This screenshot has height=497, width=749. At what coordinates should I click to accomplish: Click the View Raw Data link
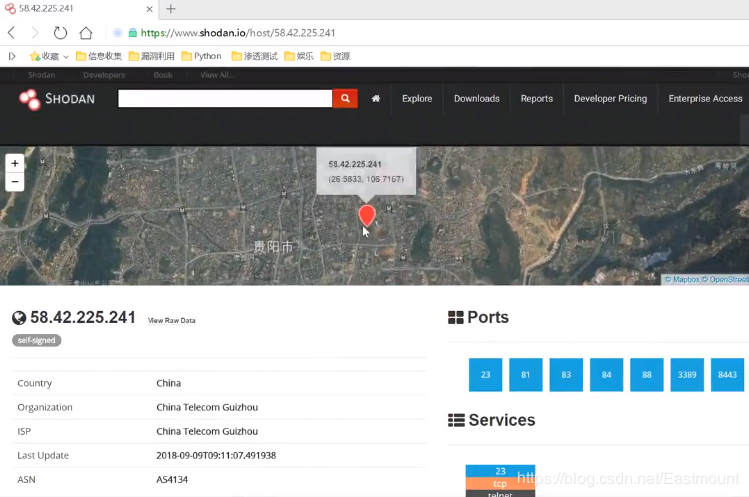pos(171,320)
